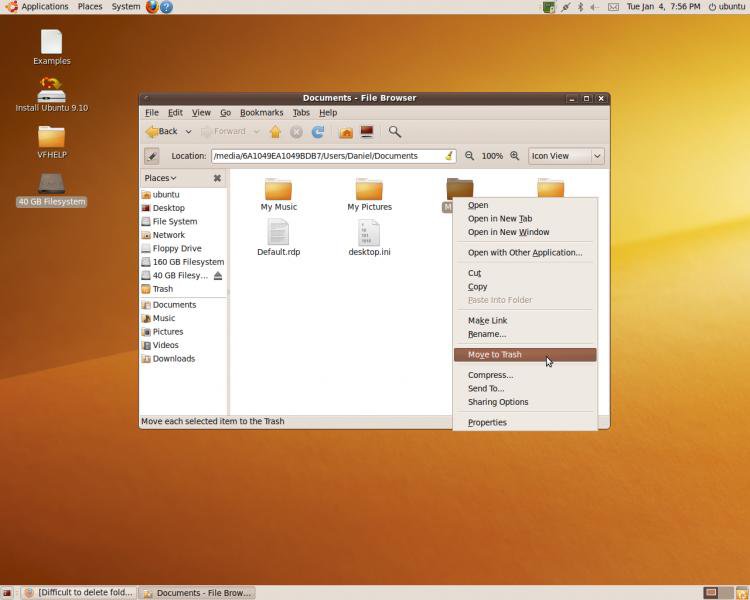Choose Cut from the context menu
The image size is (750, 600).
pyautogui.click(x=525, y=273)
